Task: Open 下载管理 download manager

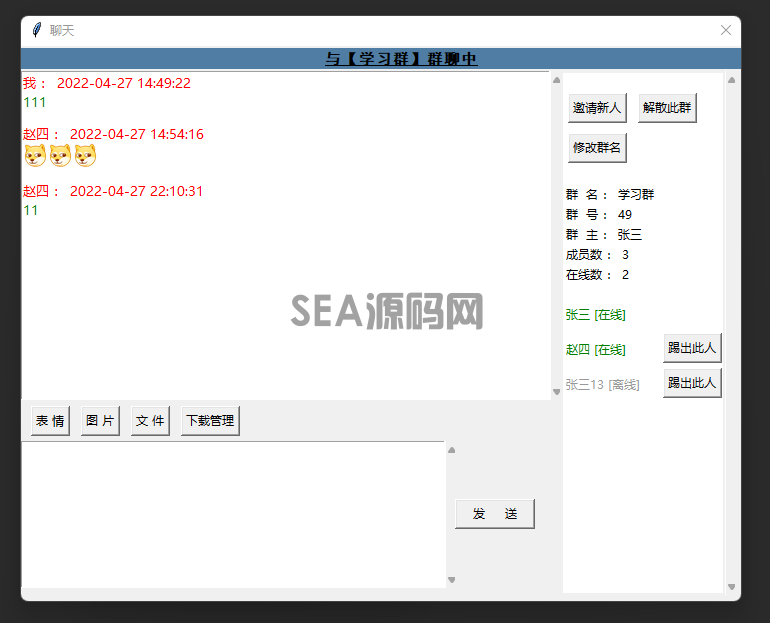Action: (x=210, y=421)
